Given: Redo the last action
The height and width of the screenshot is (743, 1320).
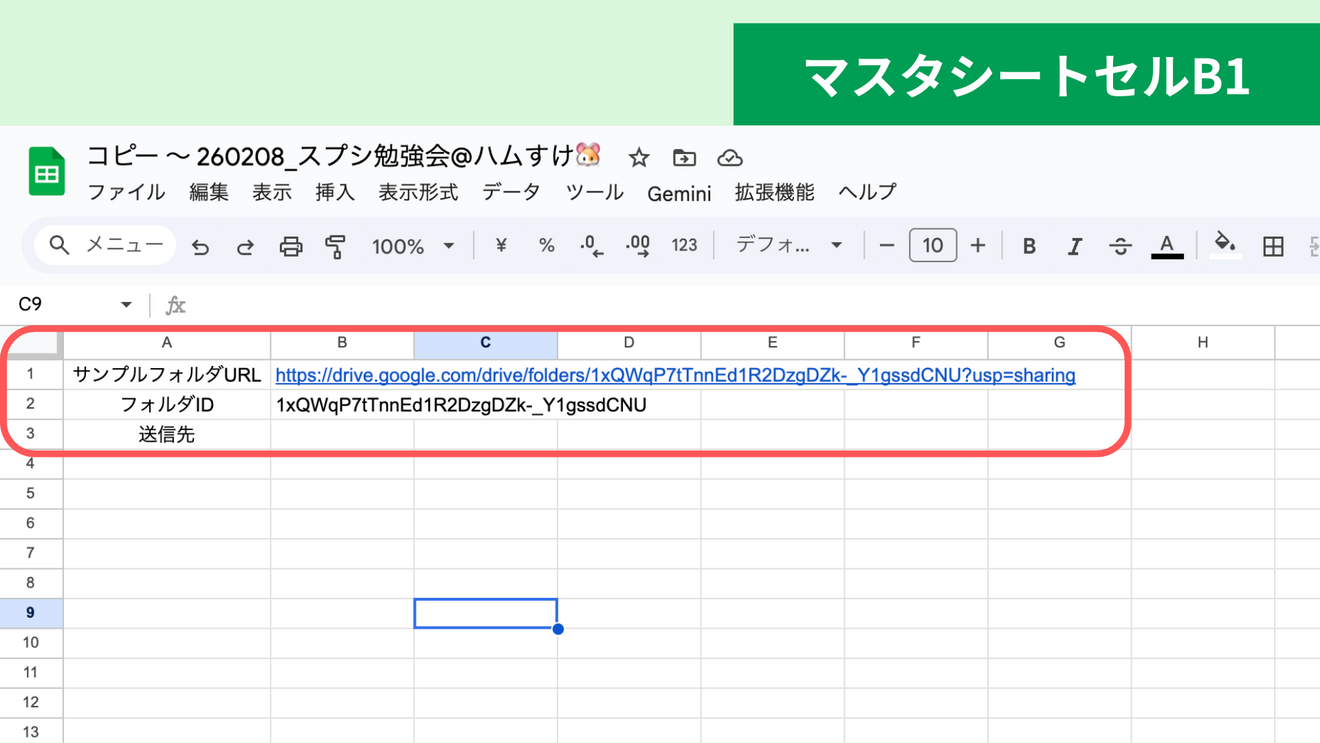Looking at the screenshot, I should [245, 246].
